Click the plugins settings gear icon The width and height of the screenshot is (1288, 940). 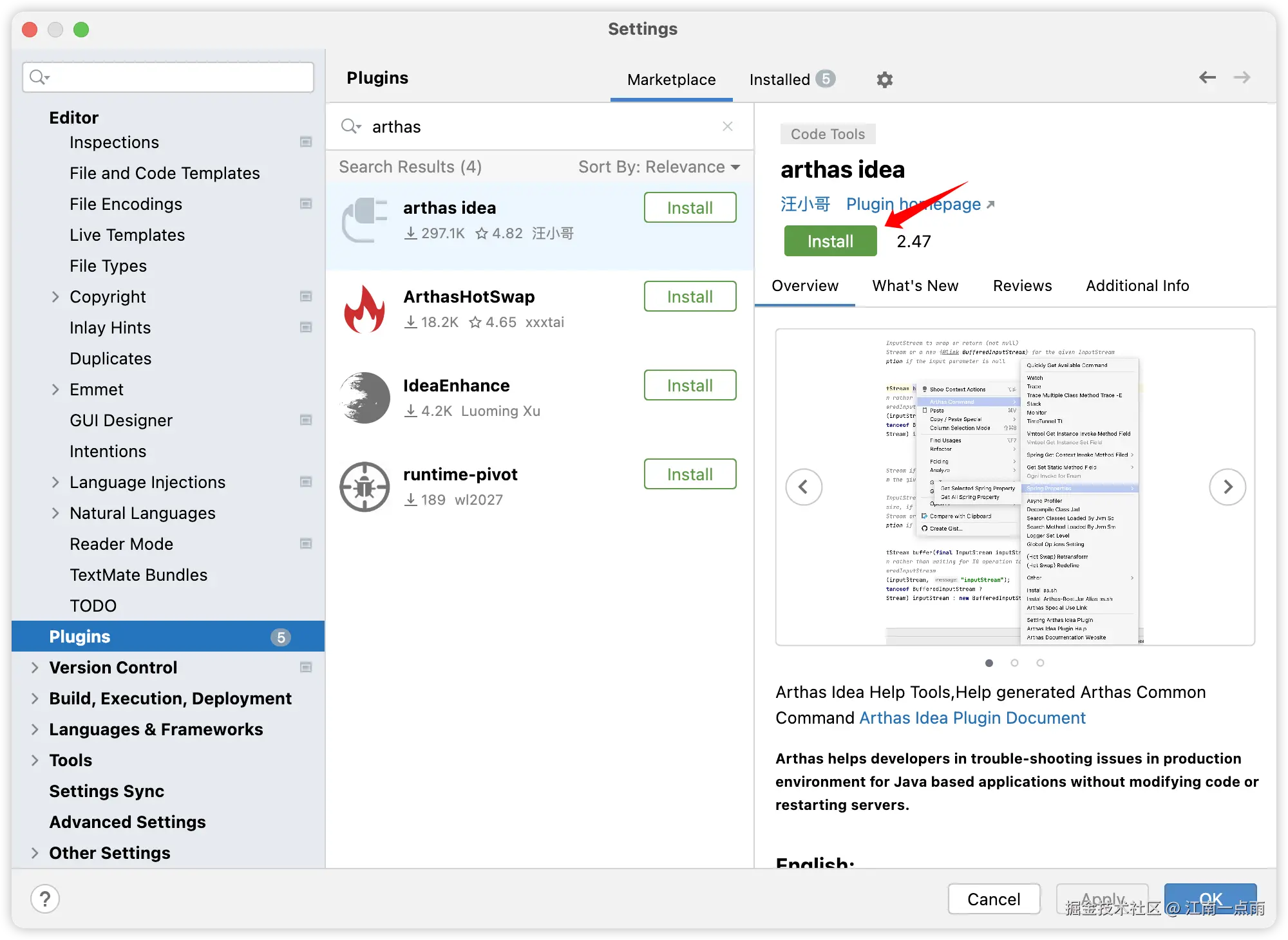coord(885,80)
